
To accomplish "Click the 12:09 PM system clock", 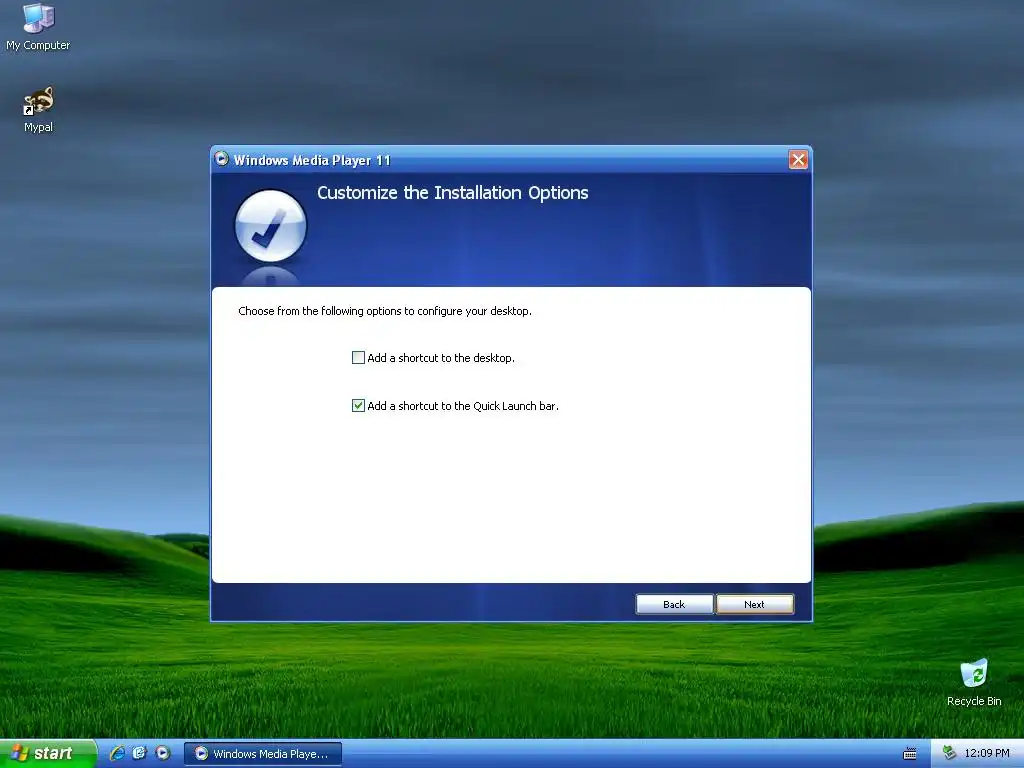I will coord(987,753).
